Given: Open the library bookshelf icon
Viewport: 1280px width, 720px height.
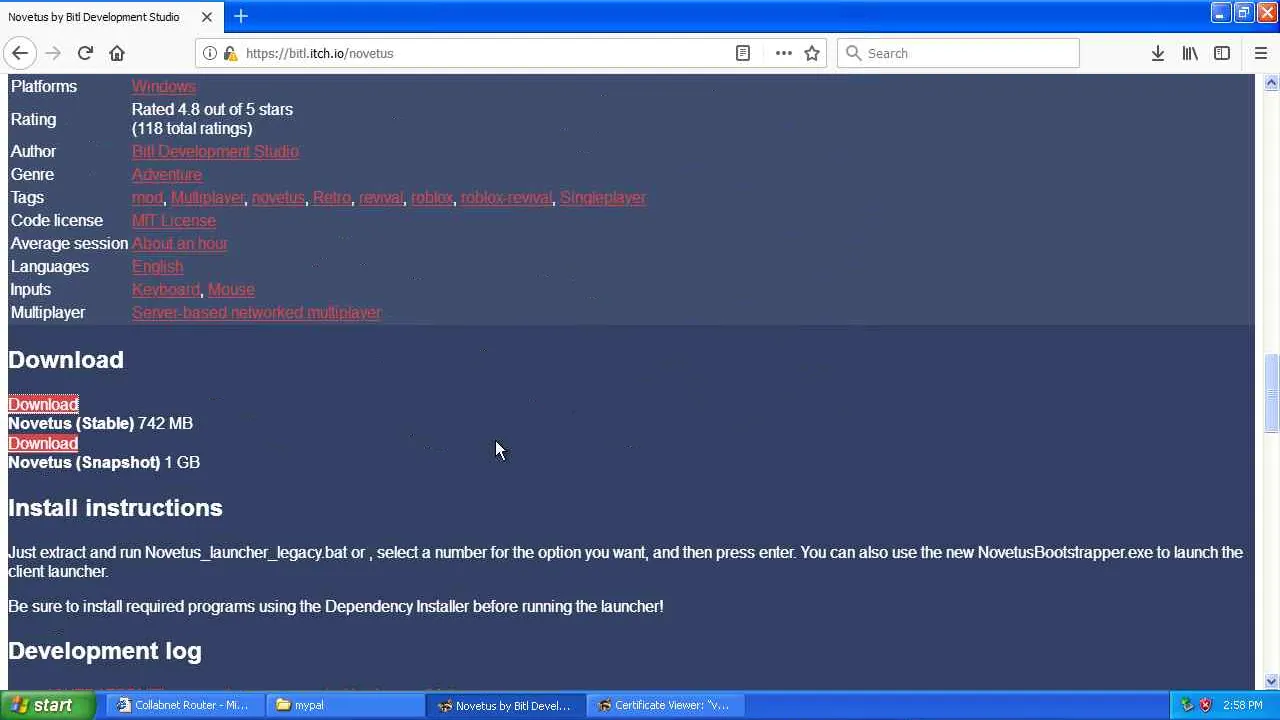Looking at the screenshot, I should tap(1190, 53).
